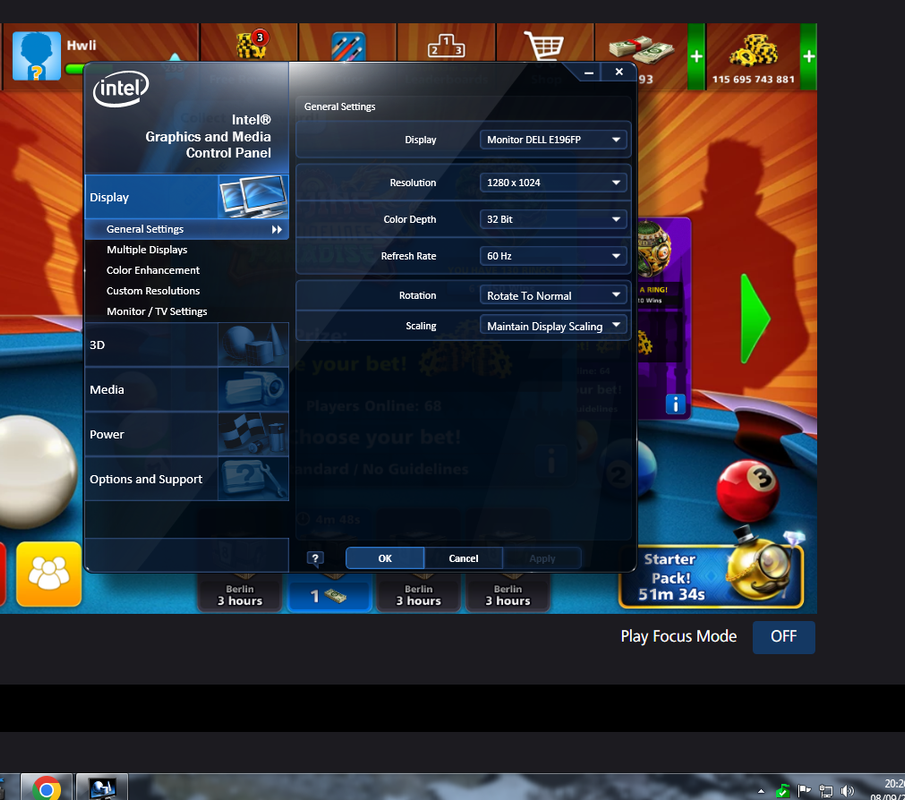This screenshot has width=905, height=800.
Task: Open Color Enhancement settings
Action: [x=153, y=270]
